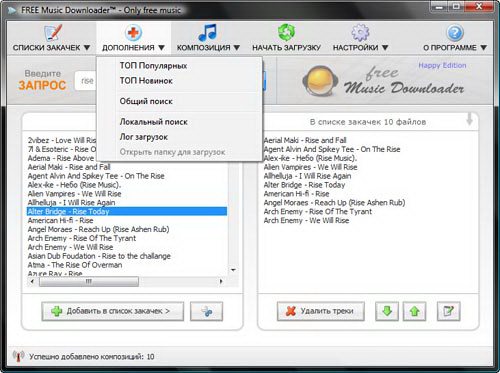Select Alien Vampires - We Will Rise in download list

tap(310, 167)
